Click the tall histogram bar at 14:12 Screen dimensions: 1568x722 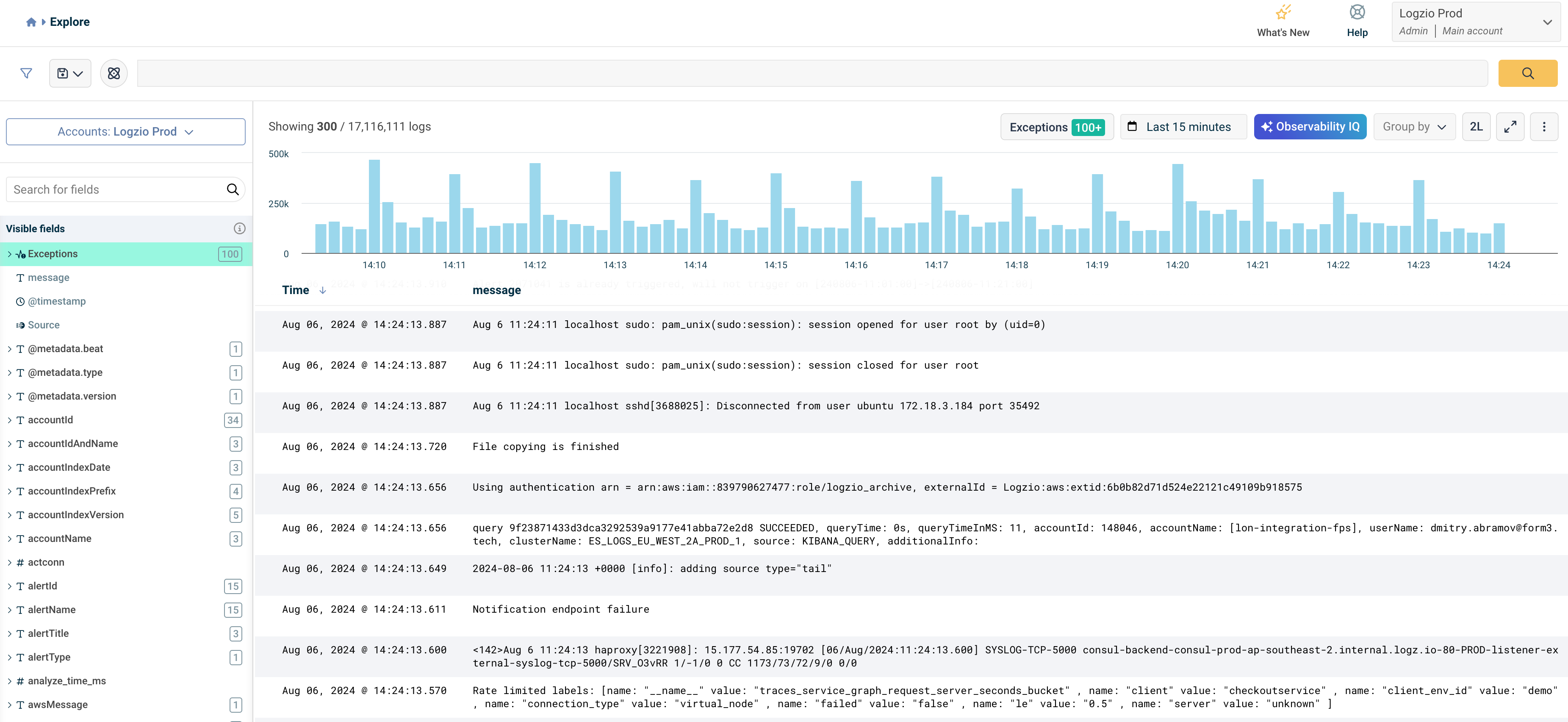click(535, 208)
